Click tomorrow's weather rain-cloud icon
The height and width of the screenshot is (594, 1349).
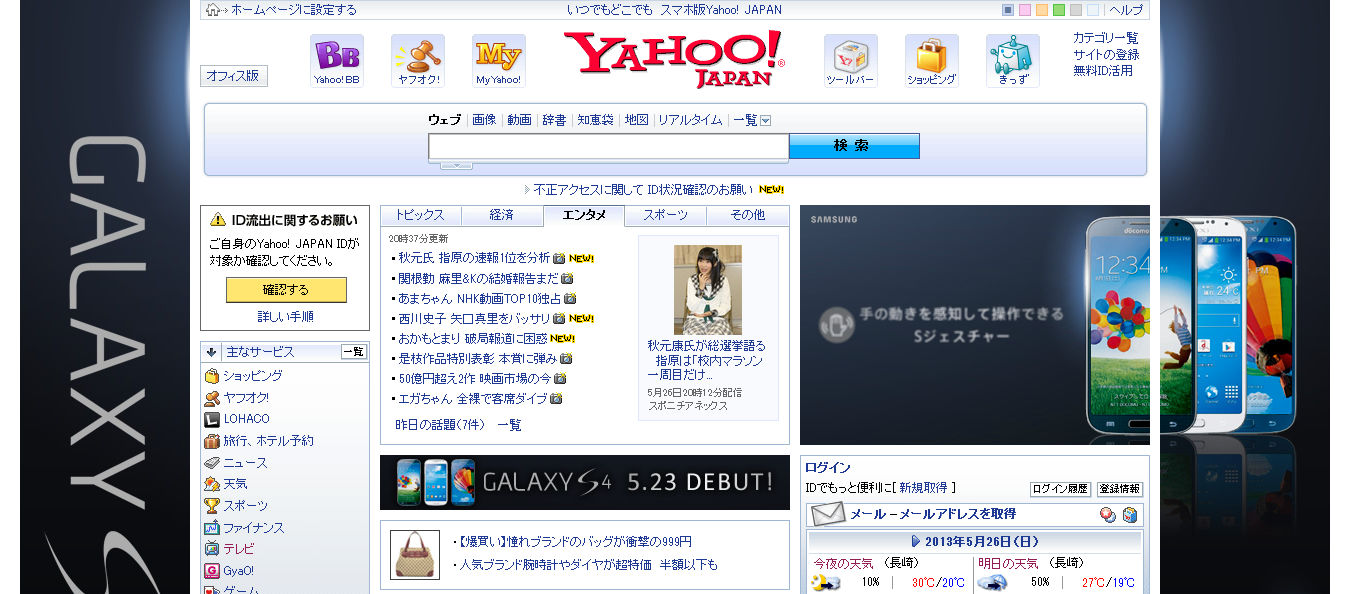[x=992, y=583]
